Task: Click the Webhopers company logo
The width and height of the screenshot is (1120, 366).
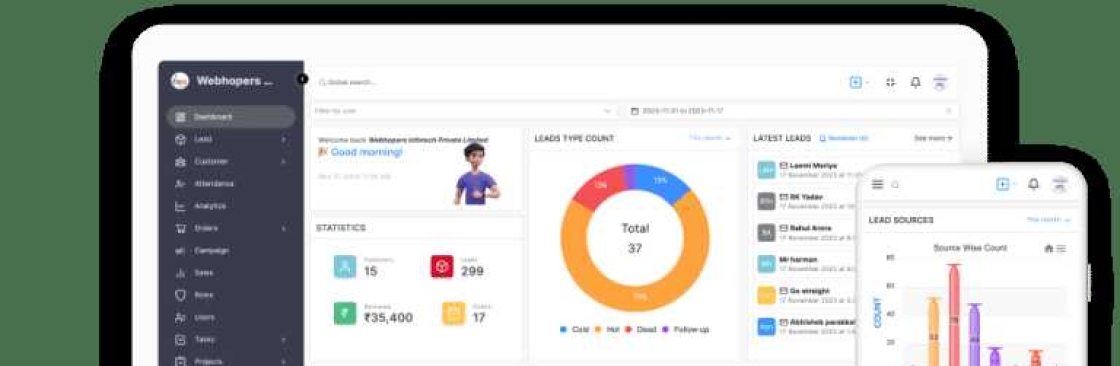Action: [x=179, y=81]
